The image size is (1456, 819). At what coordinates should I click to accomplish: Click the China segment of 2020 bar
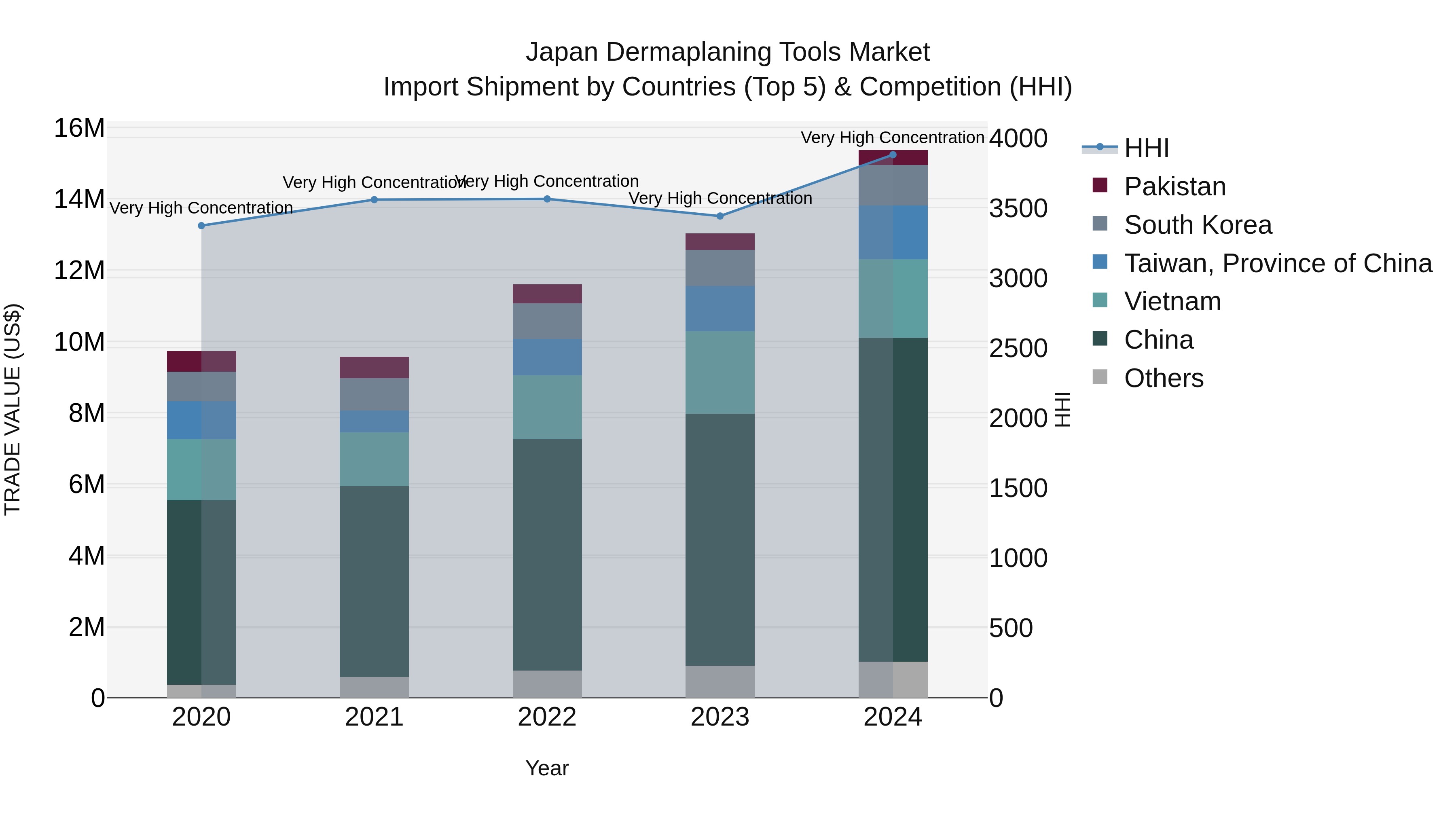tap(201, 593)
